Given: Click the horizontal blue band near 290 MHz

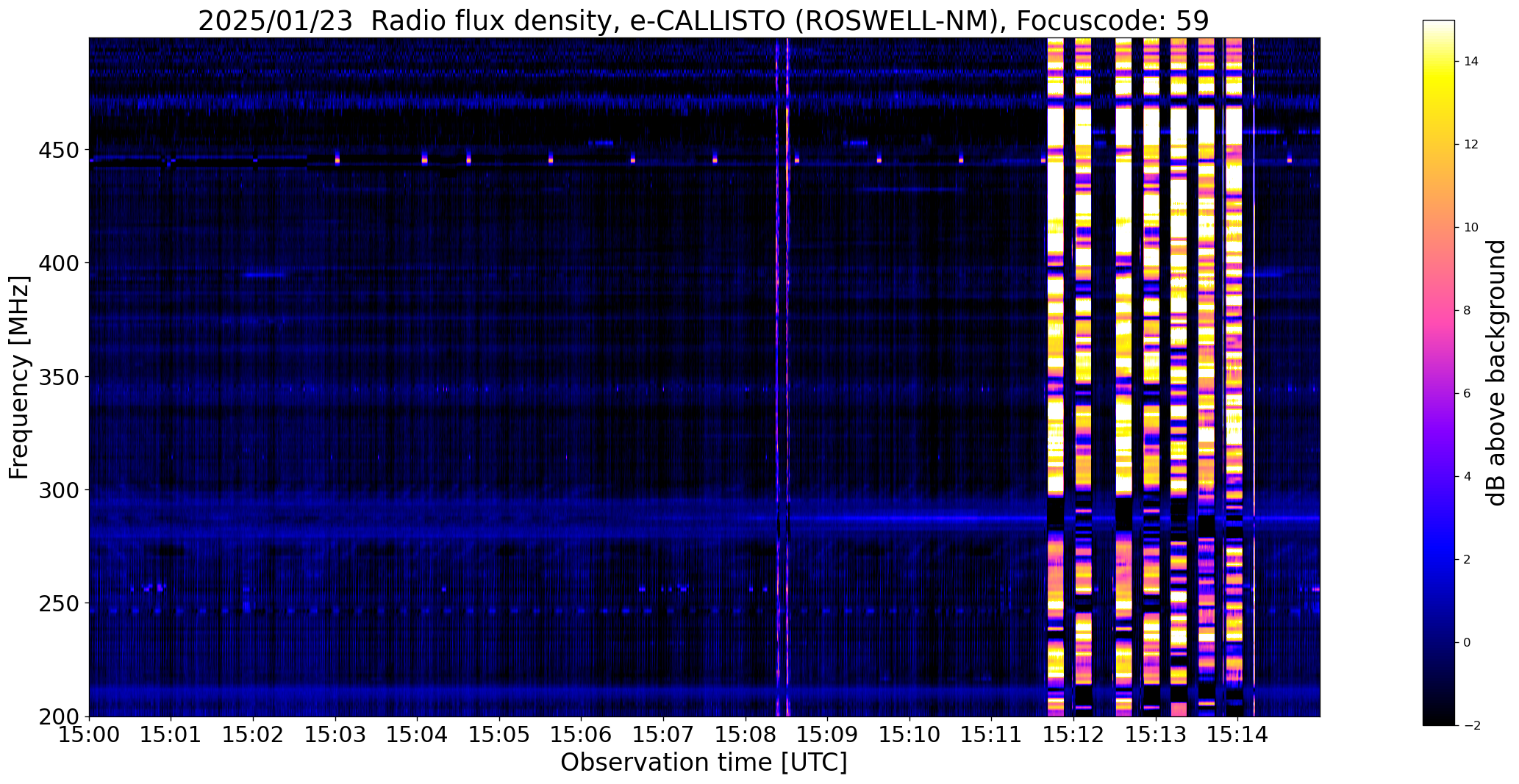Looking at the screenshot, I should [704, 518].
